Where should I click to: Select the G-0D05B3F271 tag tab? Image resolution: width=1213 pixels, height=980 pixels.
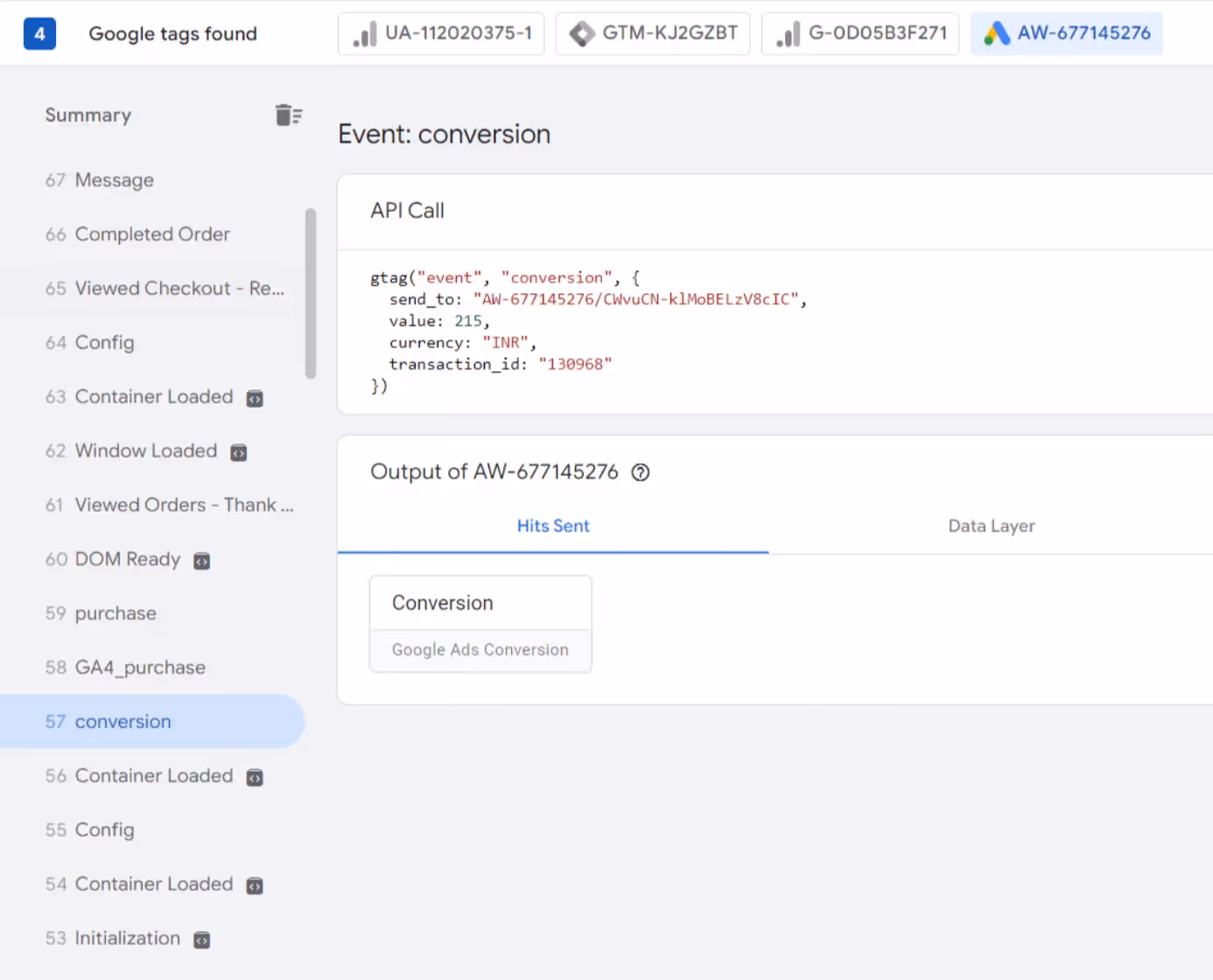coord(860,33)
